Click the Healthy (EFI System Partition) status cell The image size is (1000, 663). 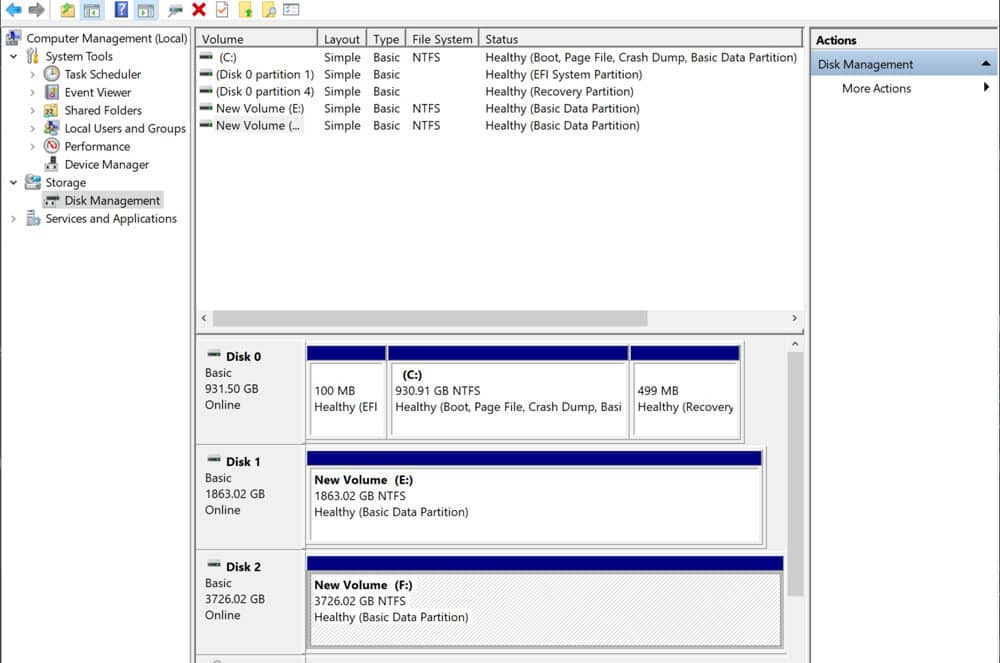click(x=563, y=75)
